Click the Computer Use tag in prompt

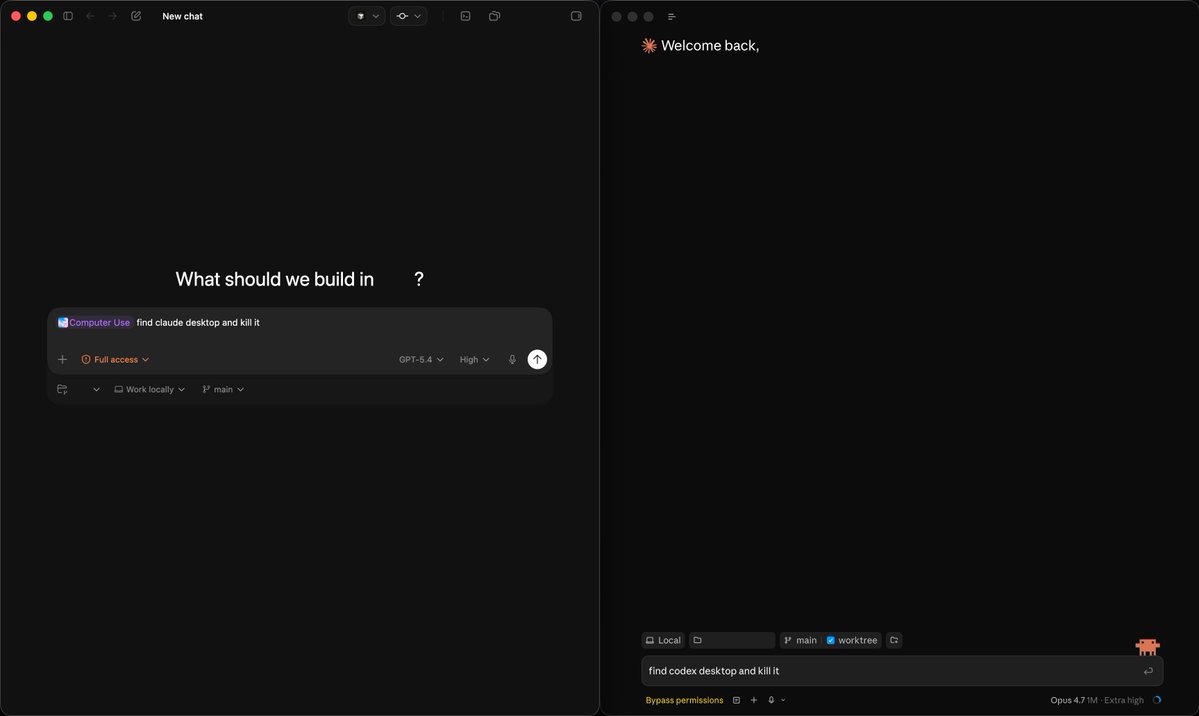coord(94,323)
